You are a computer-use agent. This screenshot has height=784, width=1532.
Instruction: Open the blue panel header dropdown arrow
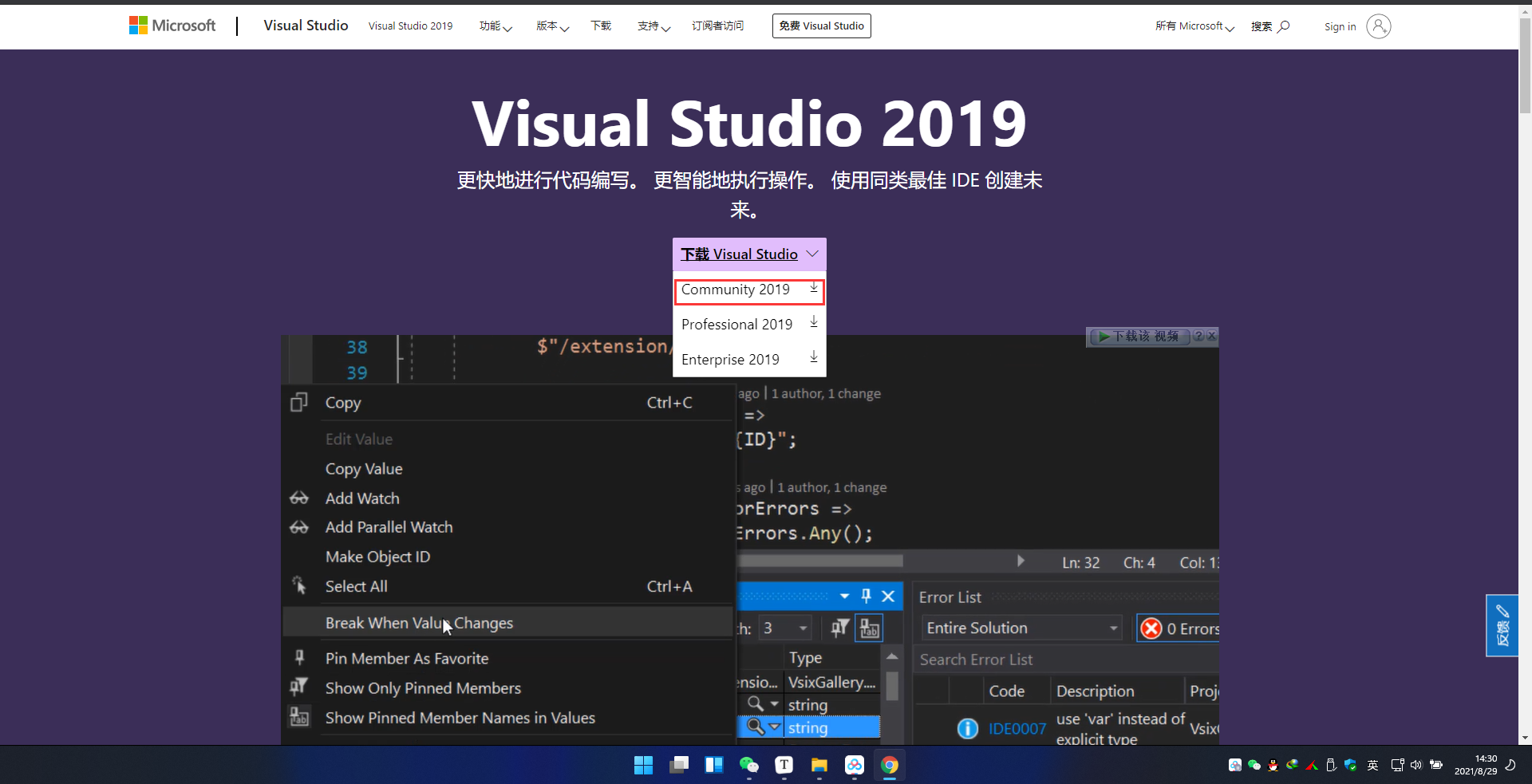pyautogui.click(x=844, y=596)
